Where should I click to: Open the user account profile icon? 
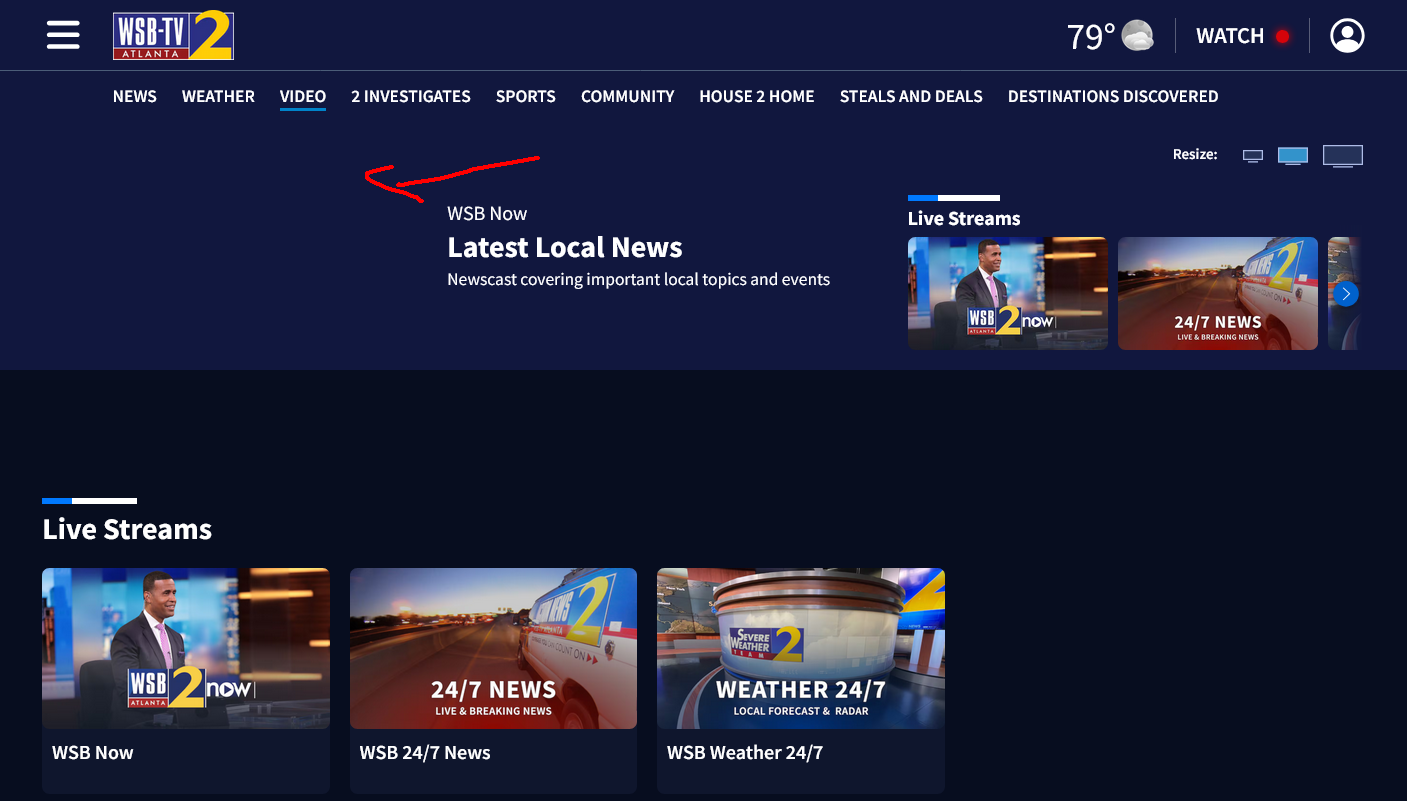[x=1347, y=36]
